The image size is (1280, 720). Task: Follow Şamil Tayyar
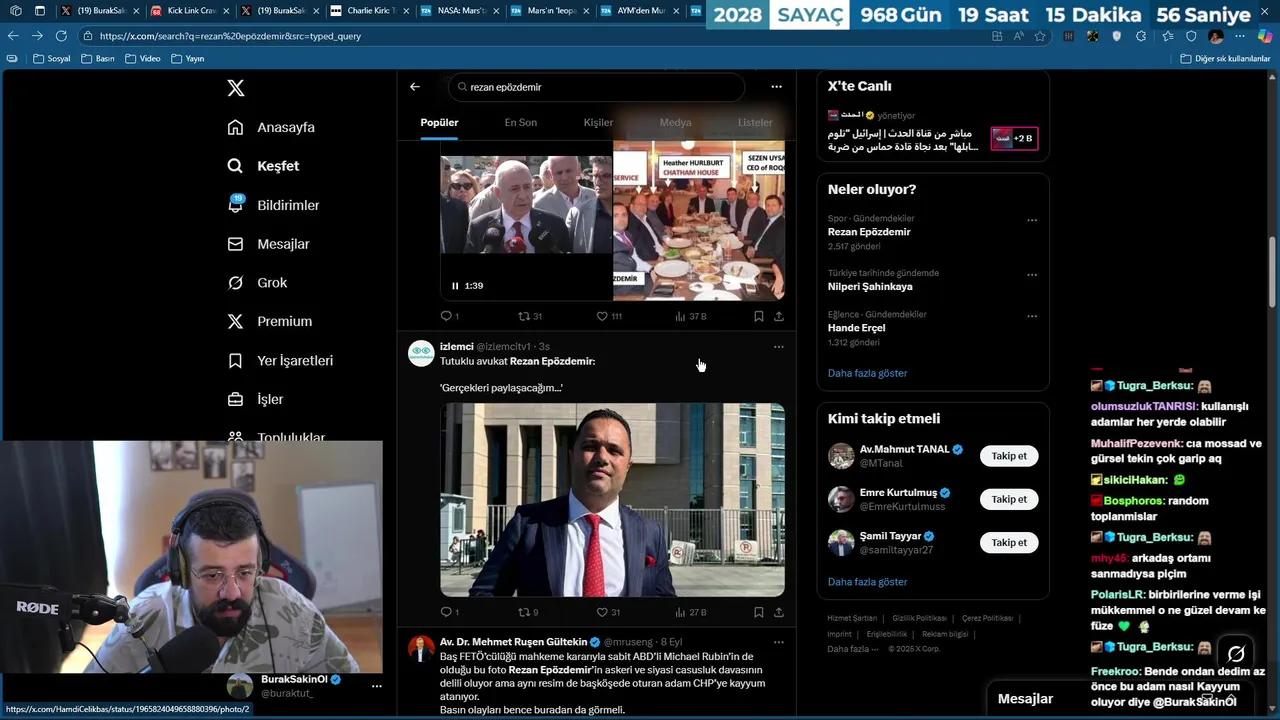[1009, 542]
